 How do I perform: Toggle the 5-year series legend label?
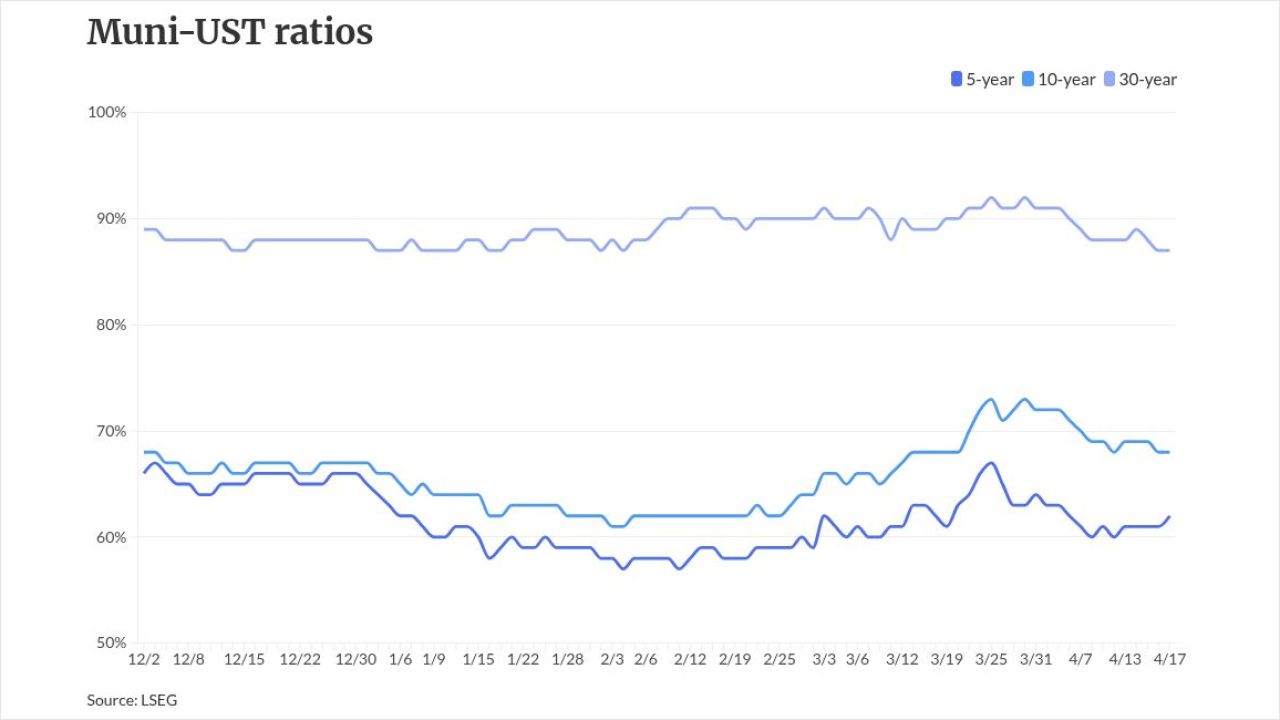[x=990, y=79]
